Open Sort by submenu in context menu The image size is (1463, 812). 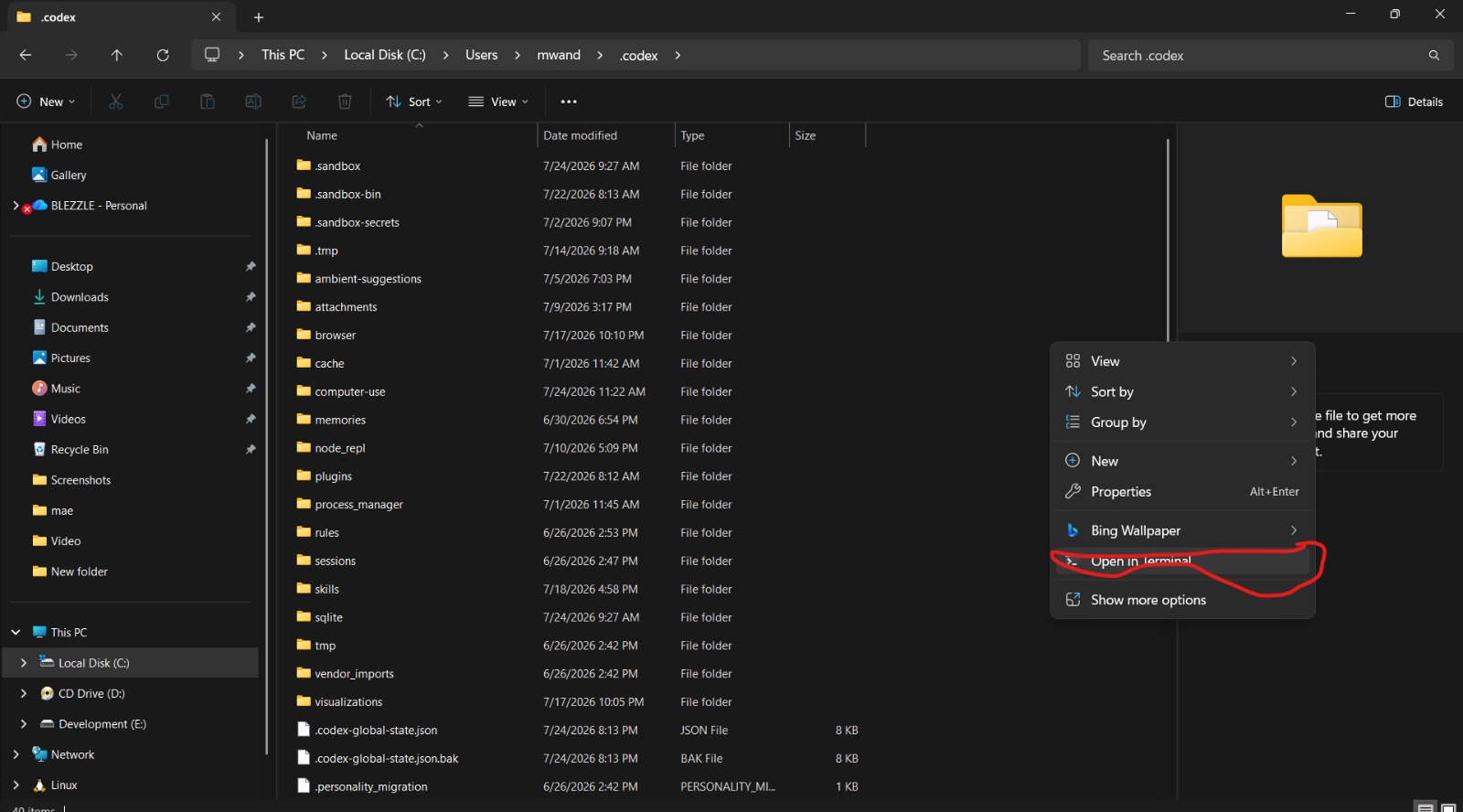1182,391
